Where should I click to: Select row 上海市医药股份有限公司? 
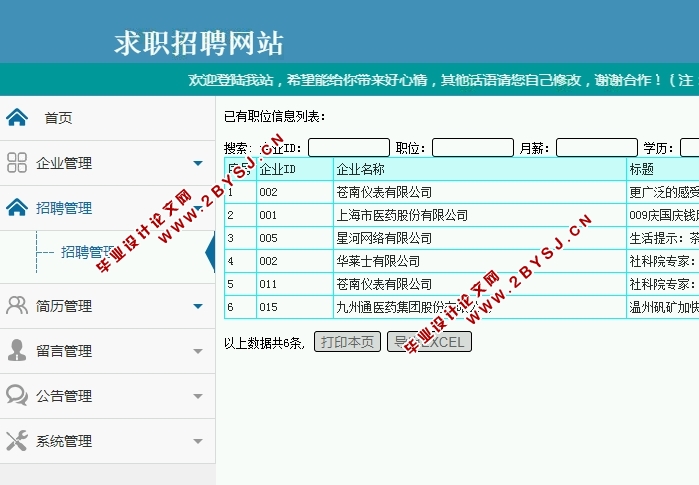(x=461, y=215)
